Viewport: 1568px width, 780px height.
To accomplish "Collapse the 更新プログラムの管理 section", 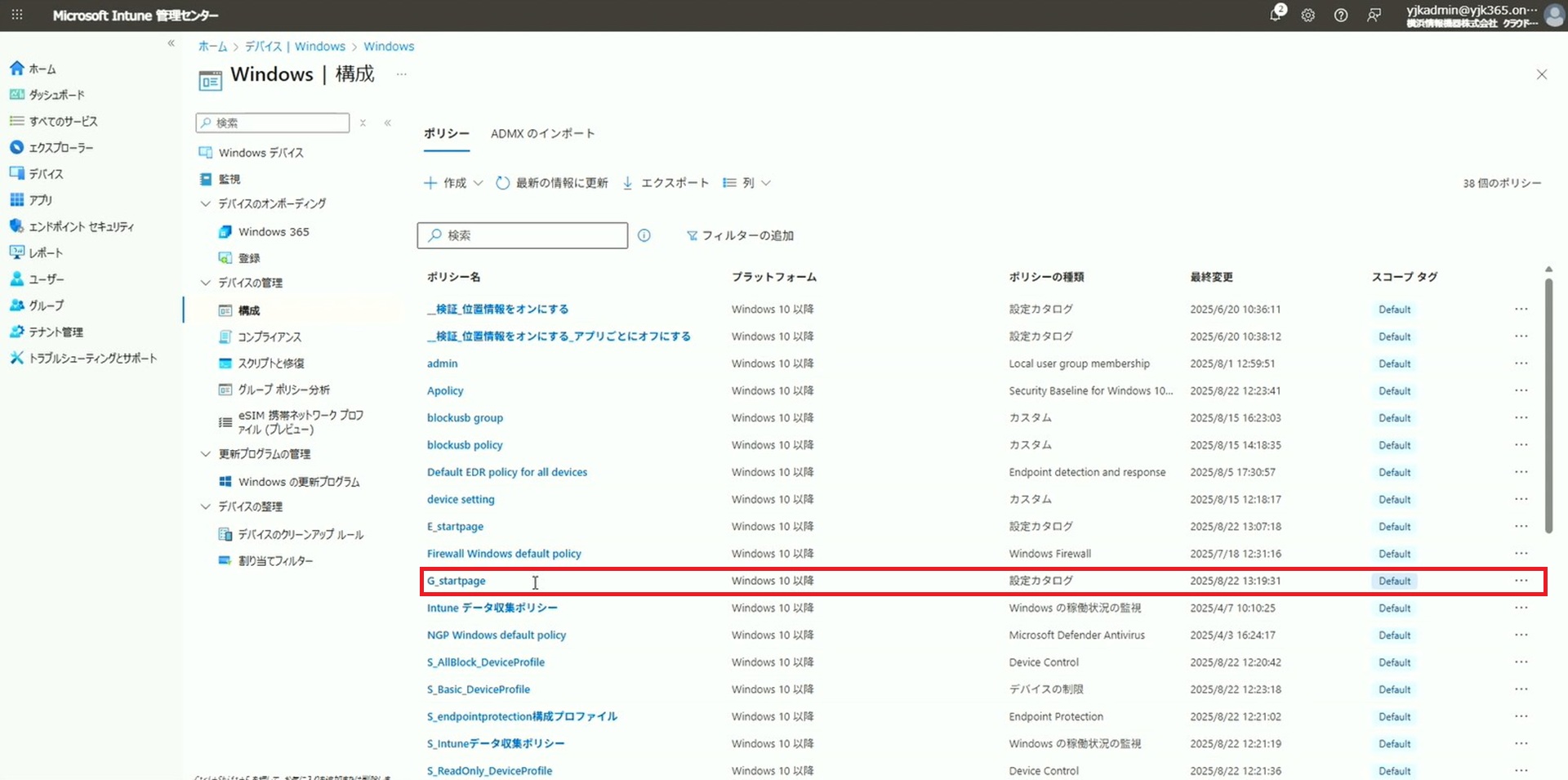I will 206,454.
